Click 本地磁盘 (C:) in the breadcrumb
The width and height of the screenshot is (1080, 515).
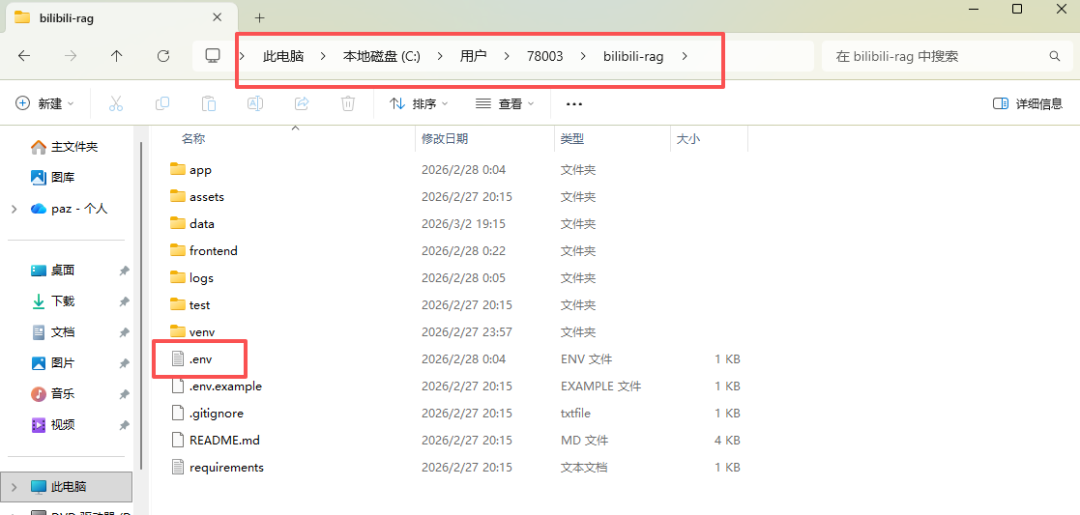382,56
